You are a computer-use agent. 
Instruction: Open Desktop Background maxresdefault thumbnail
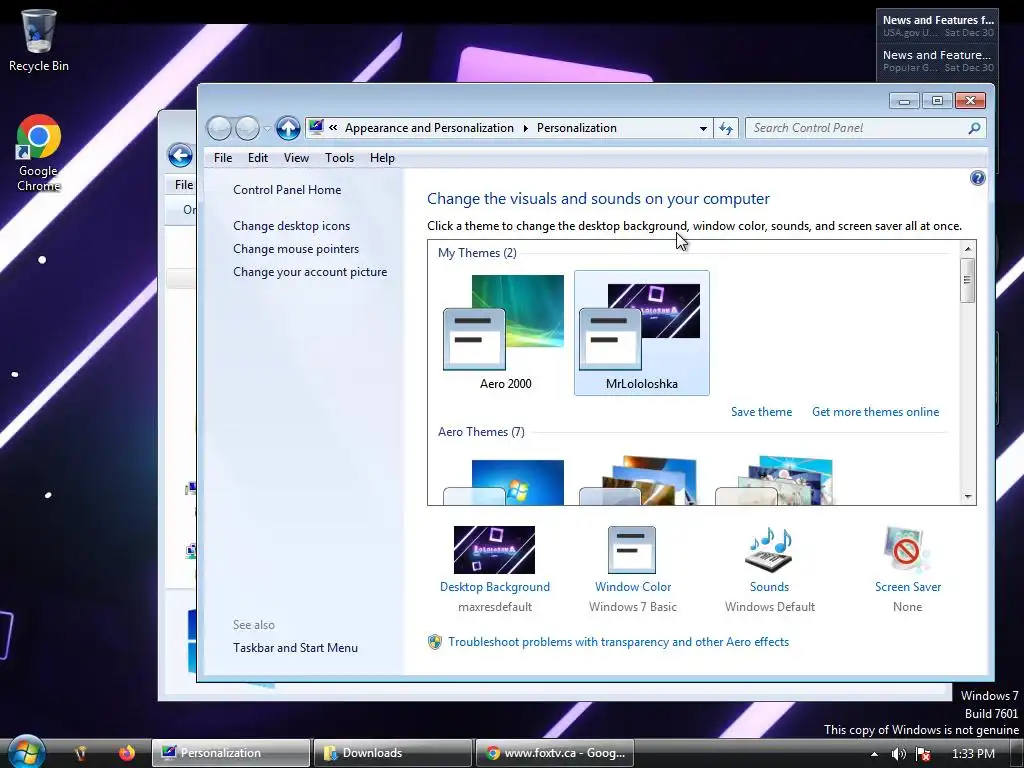pyautogui.click(x=494, y=550)
